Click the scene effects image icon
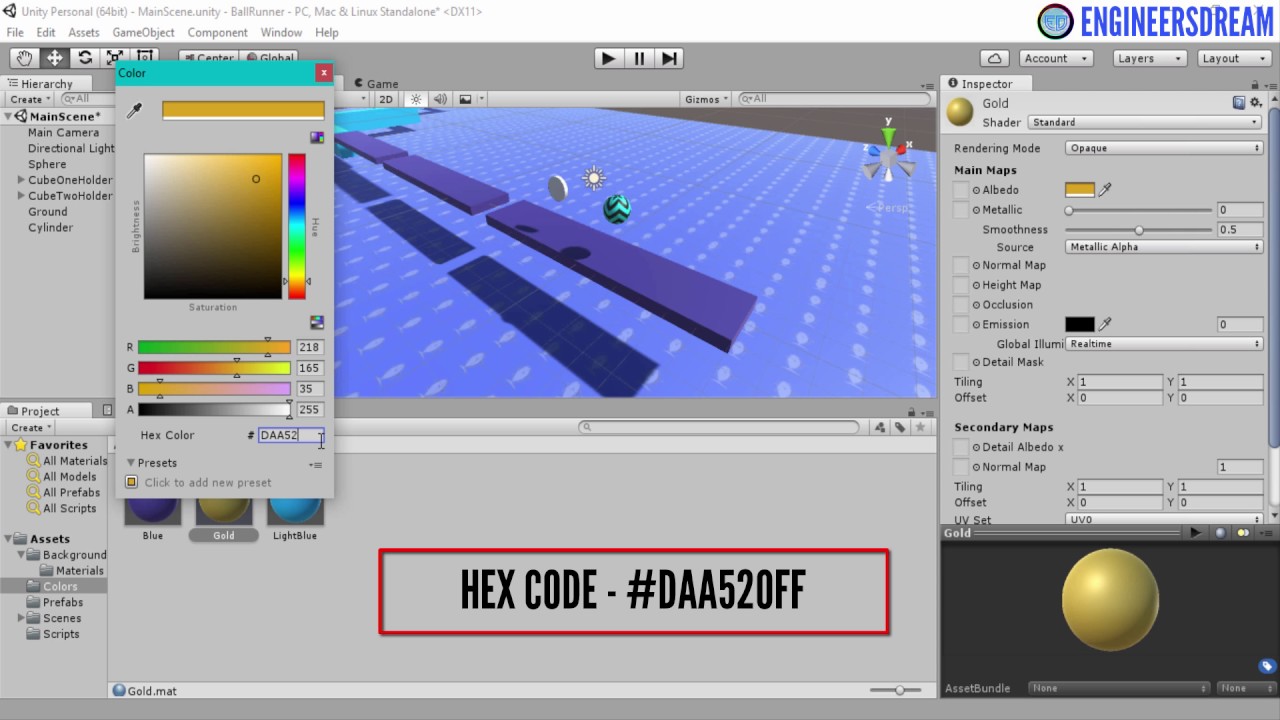Viewport: 1280px width, 720px height. click(x=465, y=99)
